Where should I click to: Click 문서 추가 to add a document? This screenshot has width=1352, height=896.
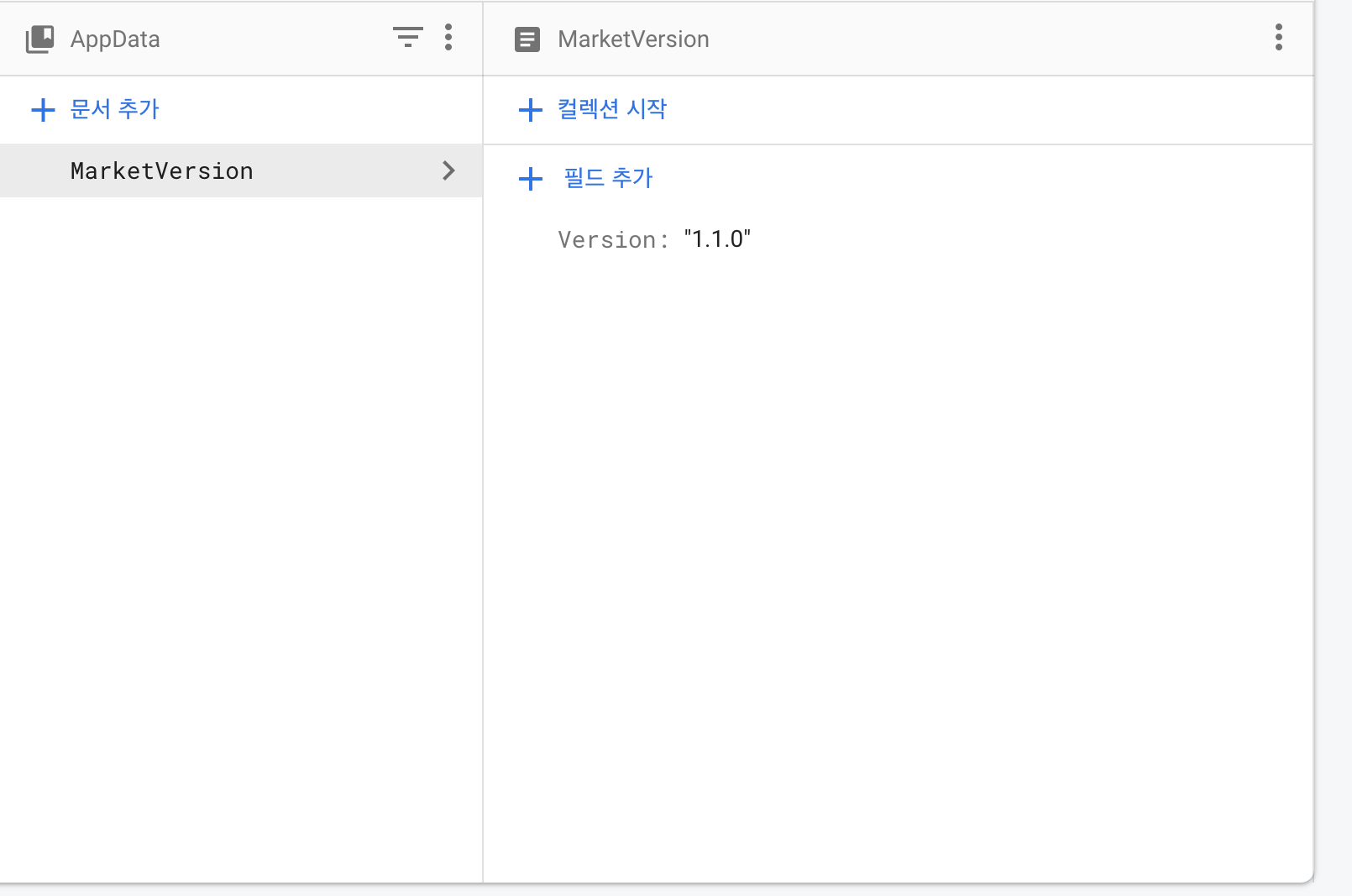tap(115, 109)
